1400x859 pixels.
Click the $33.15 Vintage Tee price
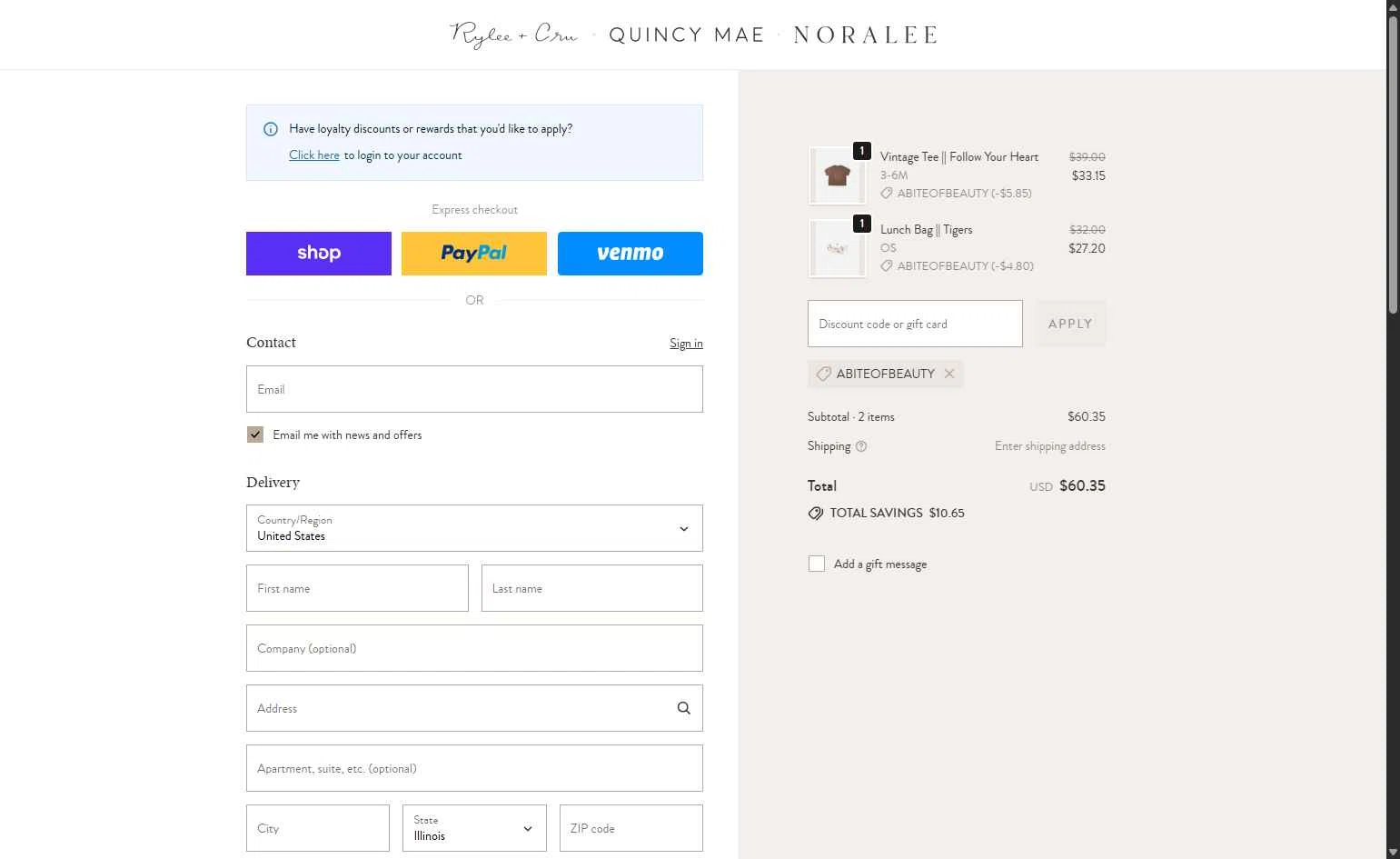pos(1088,176)
